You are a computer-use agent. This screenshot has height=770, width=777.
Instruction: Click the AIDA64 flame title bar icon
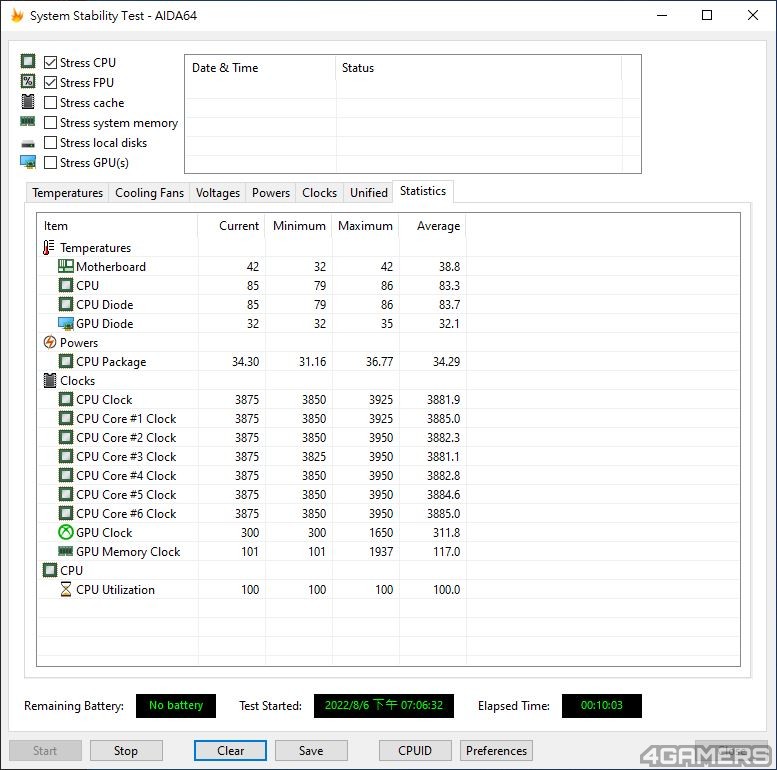[17, 15]
